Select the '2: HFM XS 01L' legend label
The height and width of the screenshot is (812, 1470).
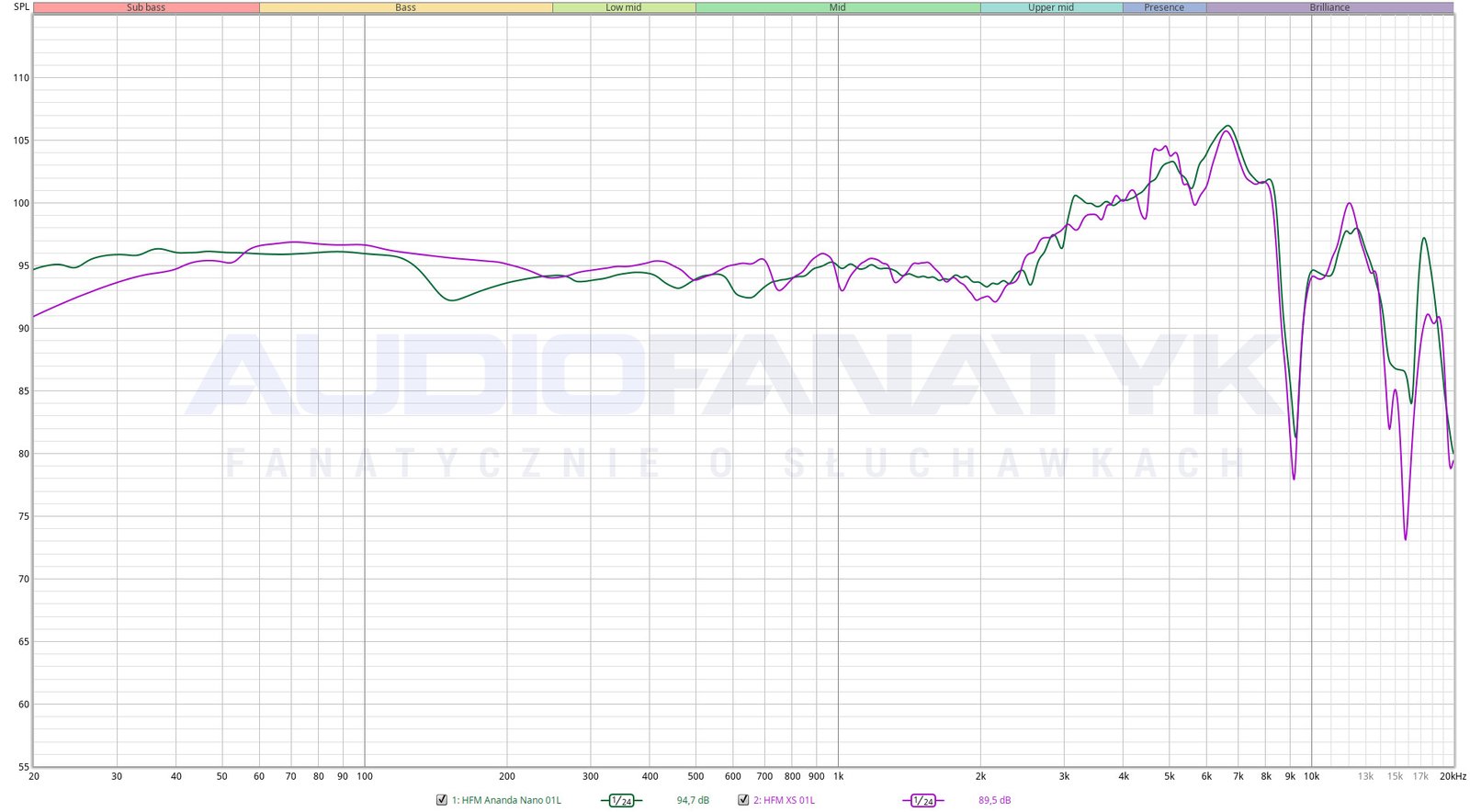(x=784, y=800)
